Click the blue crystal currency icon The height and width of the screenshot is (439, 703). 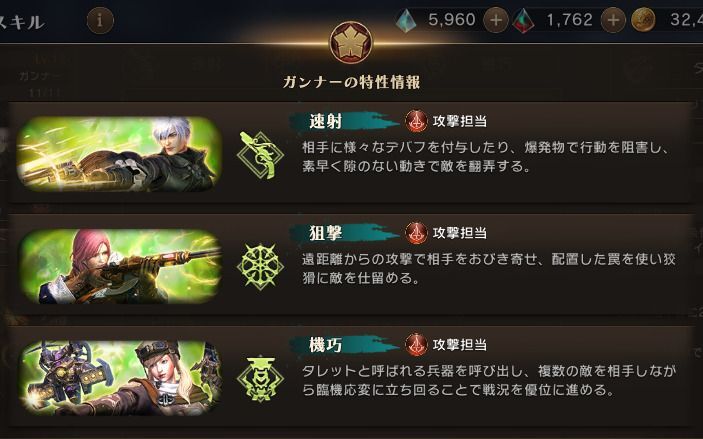point(406,21)
